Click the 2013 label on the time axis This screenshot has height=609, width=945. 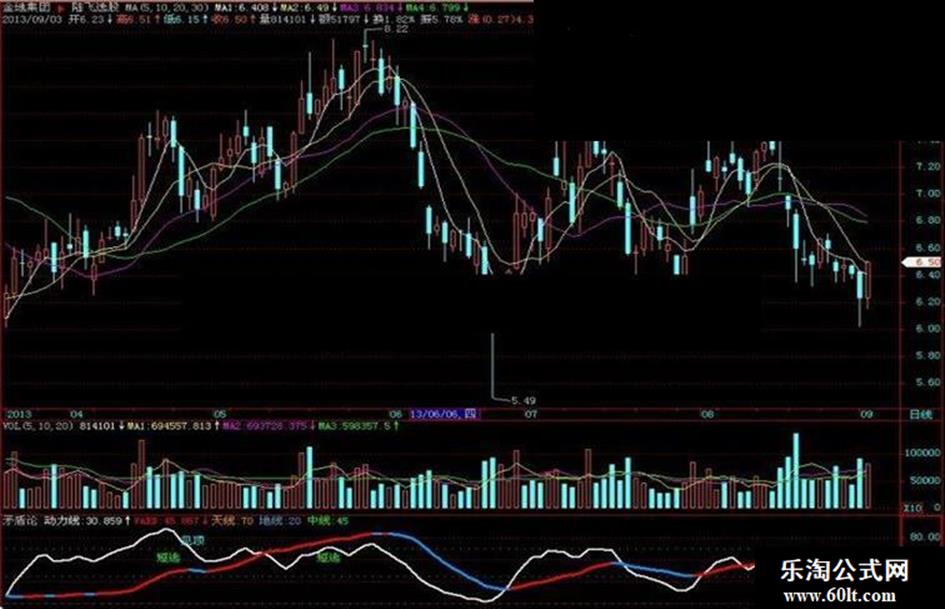pyautogui.click(x=17, y=414)
